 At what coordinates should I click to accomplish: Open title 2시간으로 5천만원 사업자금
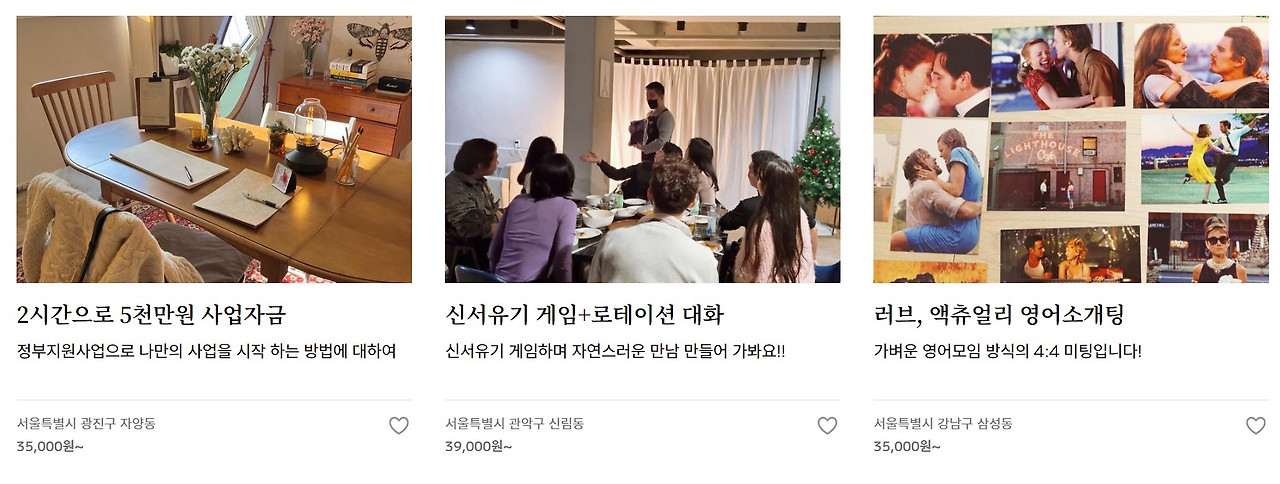click(152, 315)
